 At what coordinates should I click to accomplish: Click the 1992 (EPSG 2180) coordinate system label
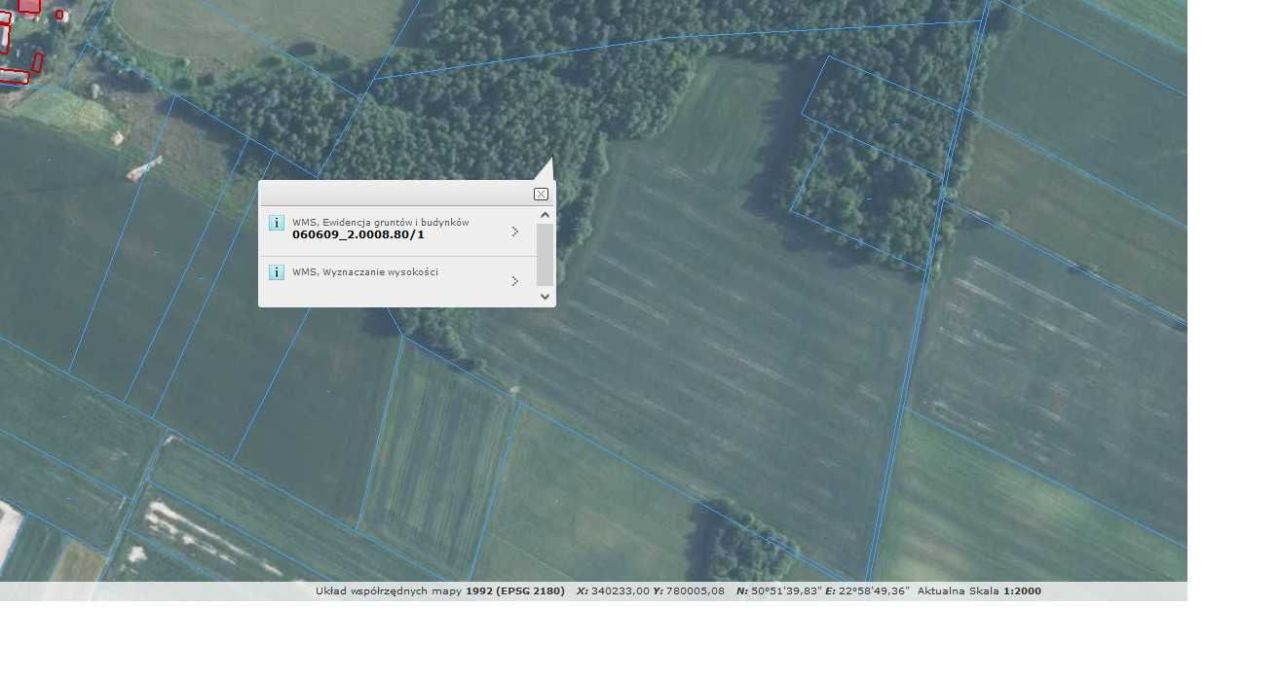[x=515, y=591]
